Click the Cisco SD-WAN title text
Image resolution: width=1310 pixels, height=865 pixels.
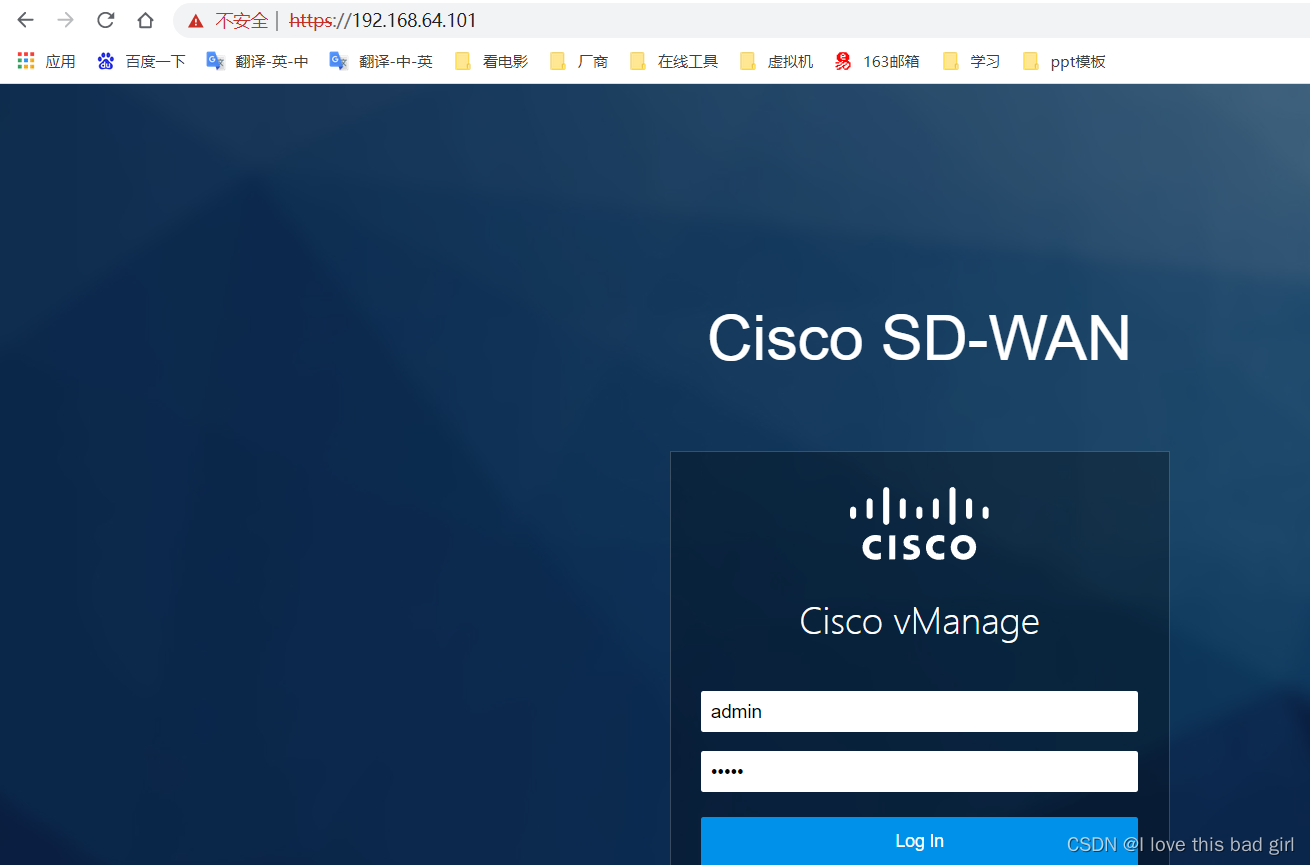click(x=919, y=338)
